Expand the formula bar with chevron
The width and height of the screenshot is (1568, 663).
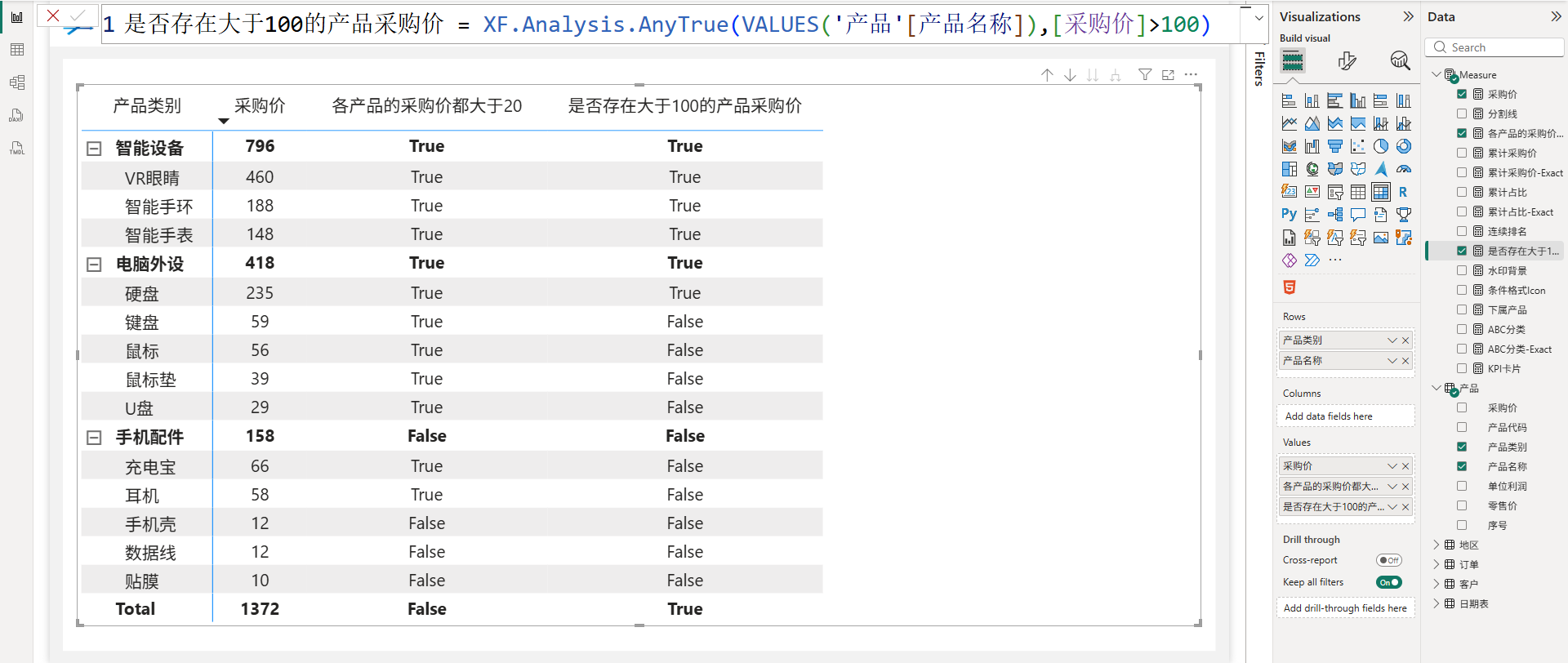[1258, 17]
